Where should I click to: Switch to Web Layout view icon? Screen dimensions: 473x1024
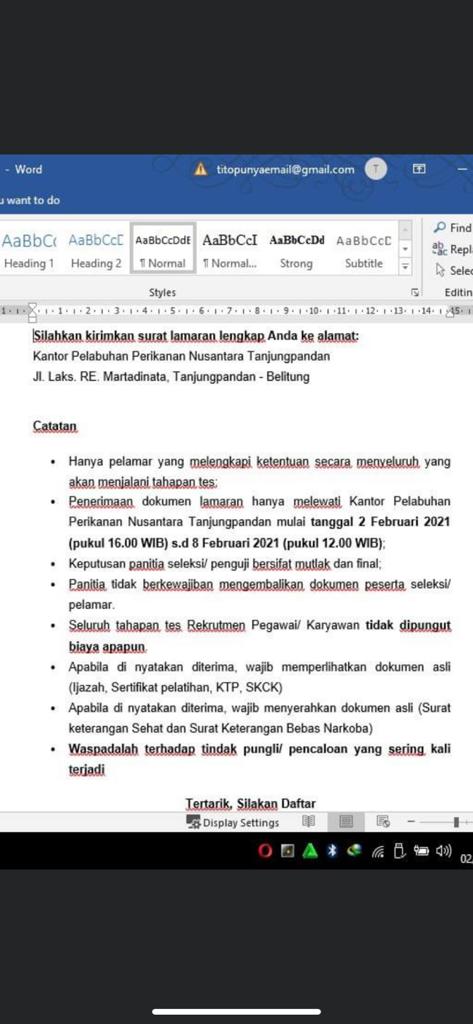coord(383,822)
